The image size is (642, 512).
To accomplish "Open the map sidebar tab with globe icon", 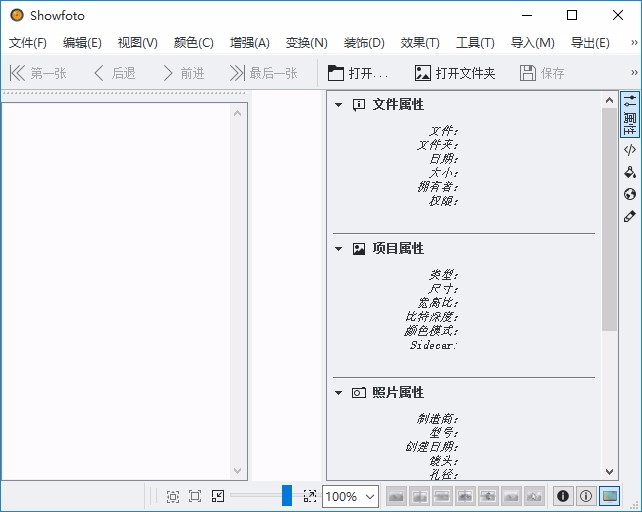I will [630, 194].
